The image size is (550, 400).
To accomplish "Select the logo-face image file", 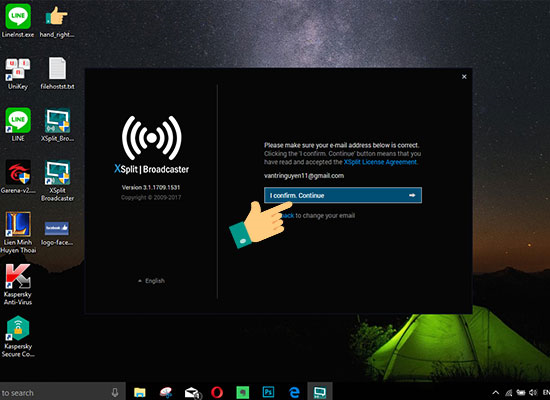I will [x=57, y=233].
